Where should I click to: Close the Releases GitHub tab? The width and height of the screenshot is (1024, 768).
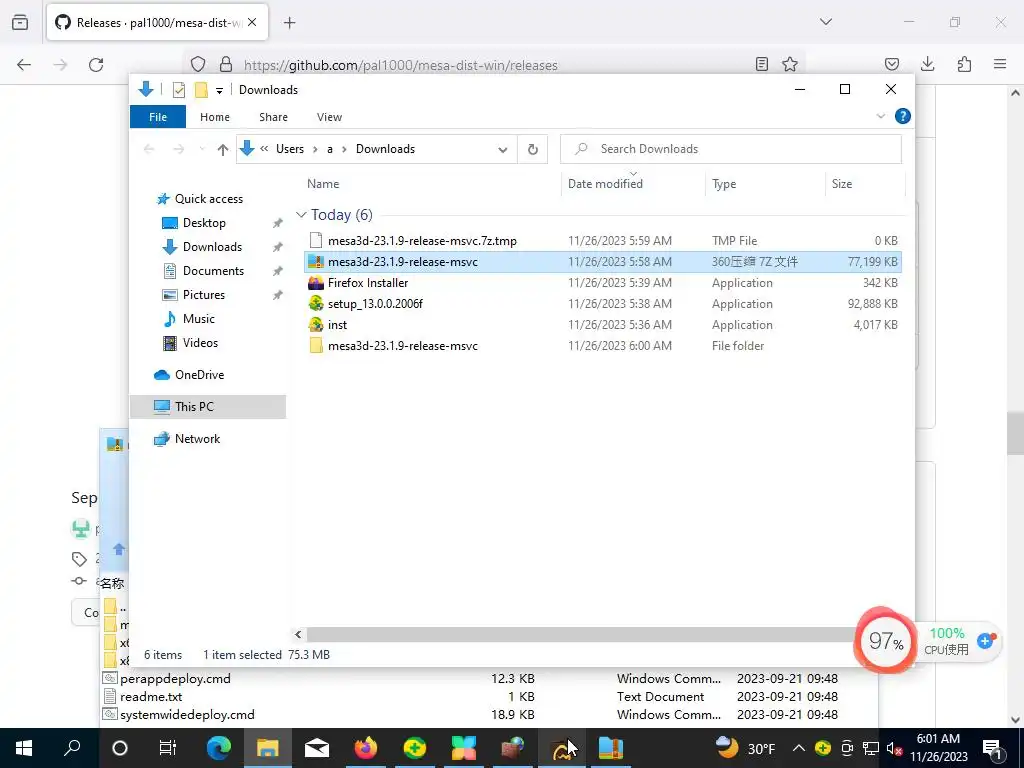252,22
